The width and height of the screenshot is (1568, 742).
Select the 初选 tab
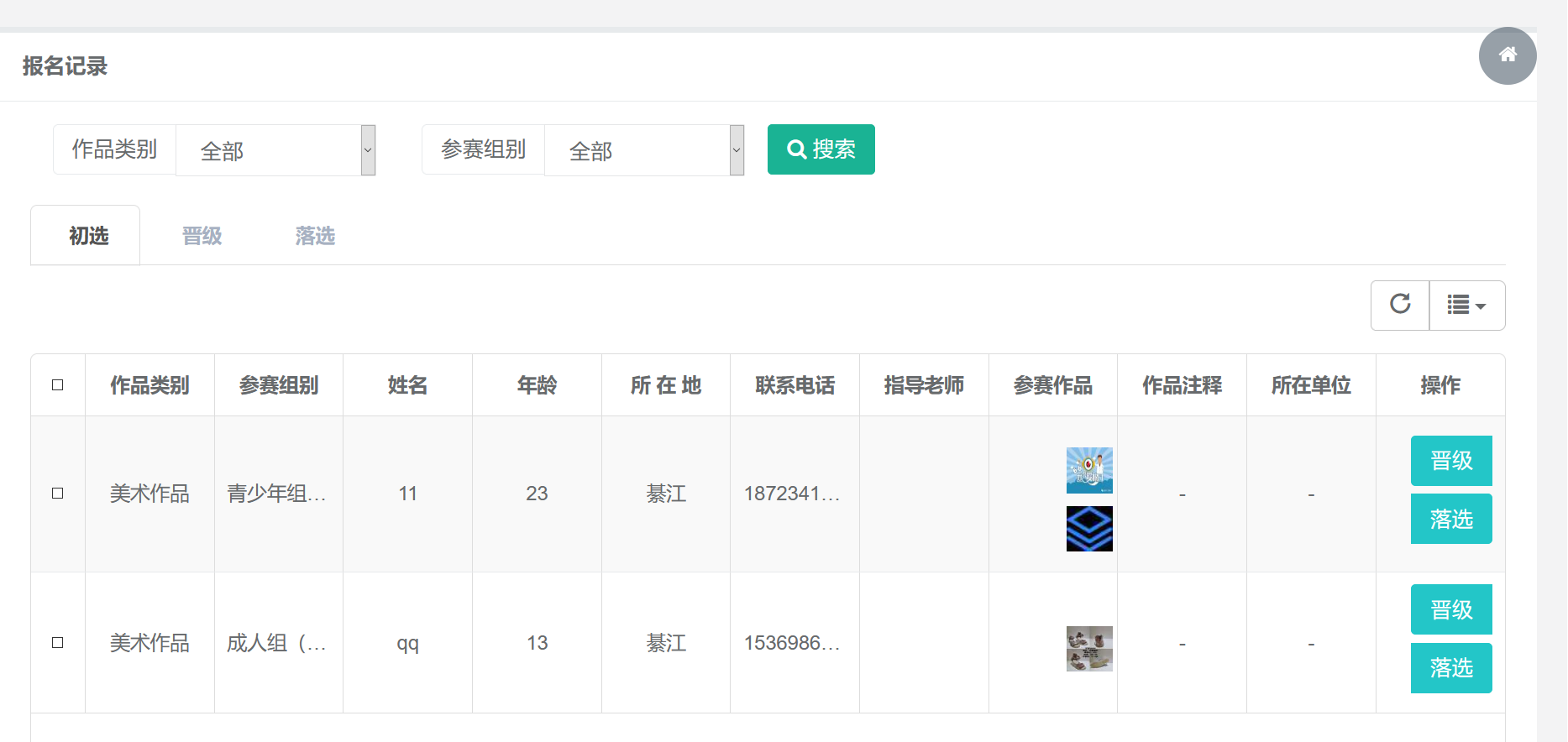pyautogui.click(x=88, y=236)
